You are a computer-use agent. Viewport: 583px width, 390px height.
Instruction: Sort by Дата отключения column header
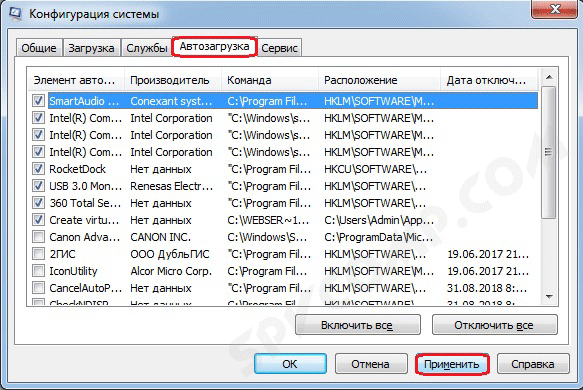[x=489, y=80]
